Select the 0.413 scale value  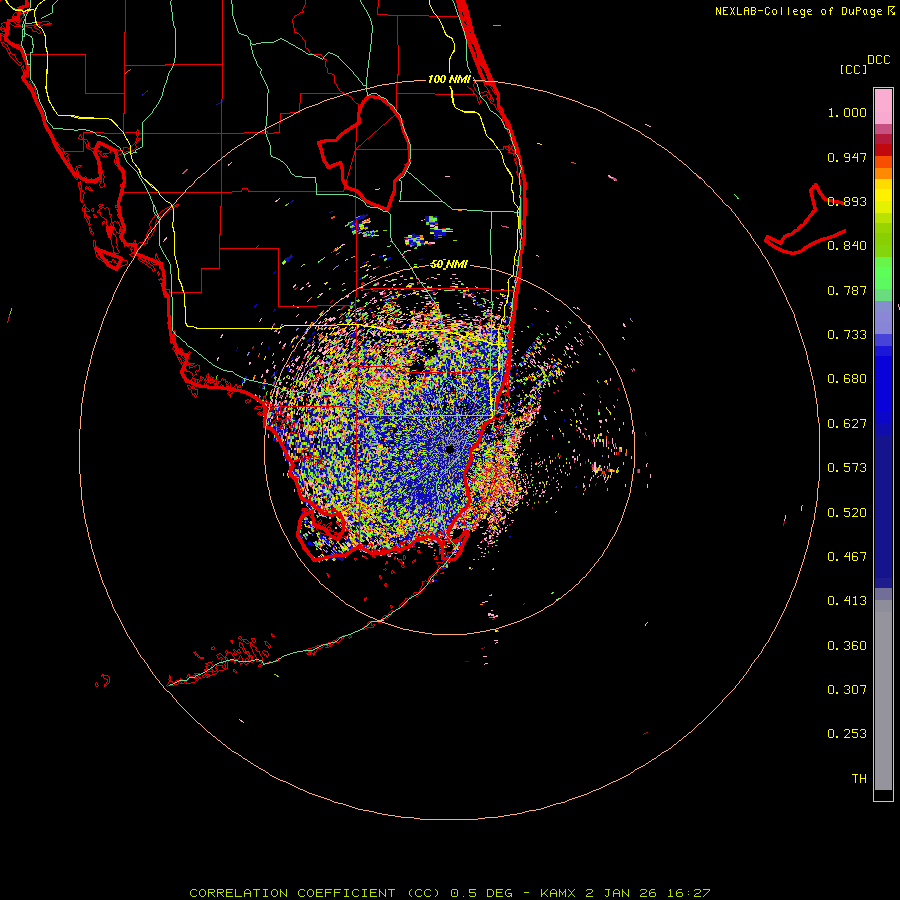(x=847, y=601)
